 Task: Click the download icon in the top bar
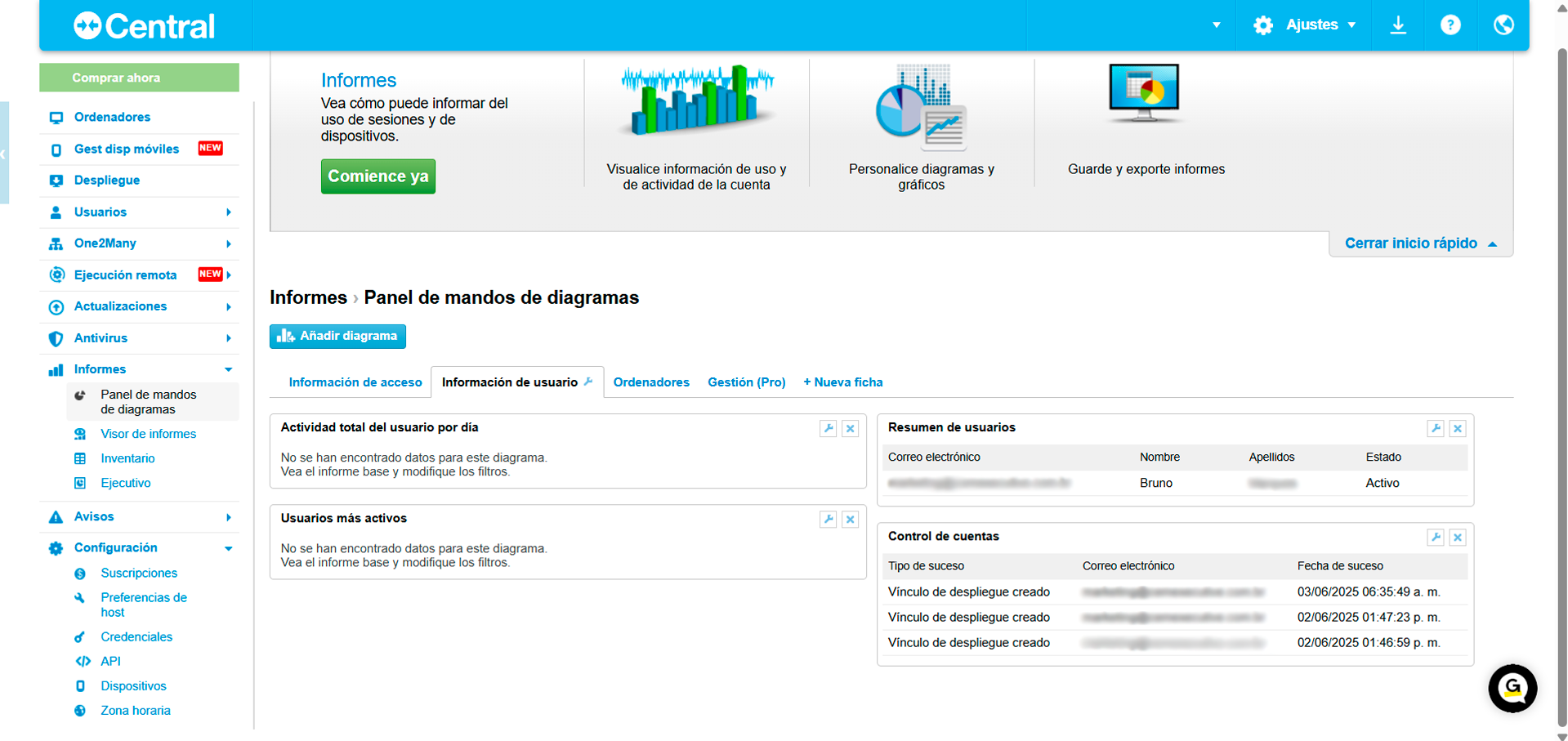pyautogui.click(x=1398, y=25)
